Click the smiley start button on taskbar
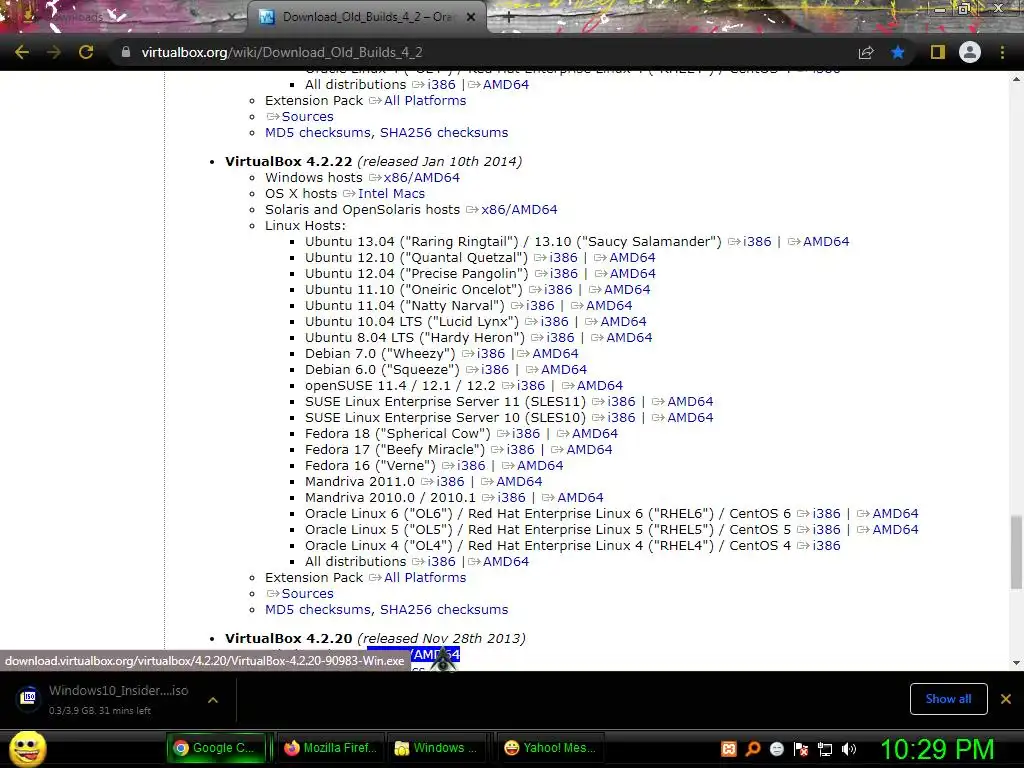Image resolution: width=1024 pixels, height=768 pixels. tap(27, 748)
